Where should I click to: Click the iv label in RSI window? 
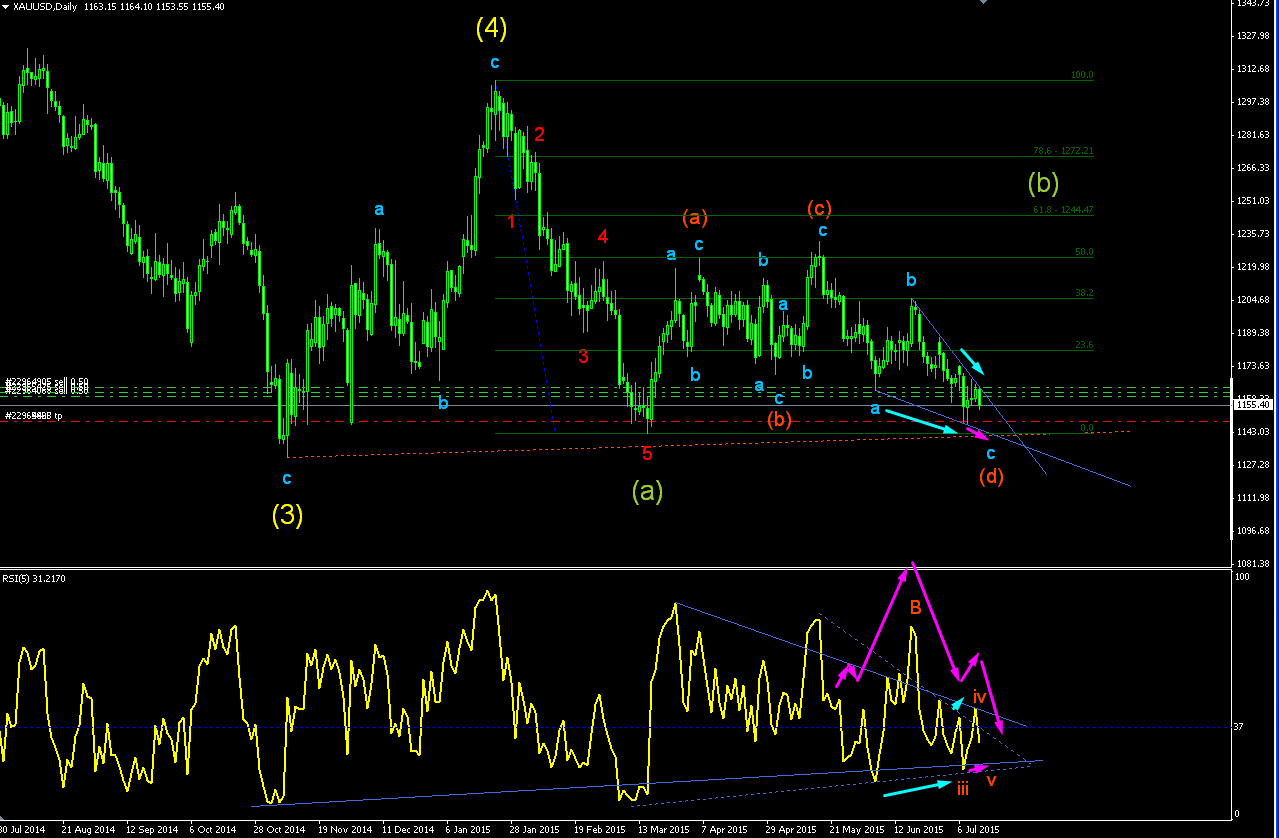tap(980, 695)
